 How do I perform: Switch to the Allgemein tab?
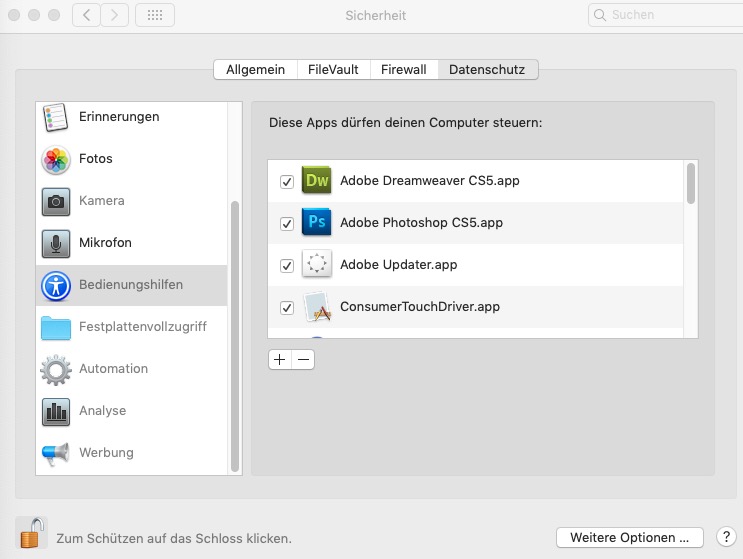point(255,70)
